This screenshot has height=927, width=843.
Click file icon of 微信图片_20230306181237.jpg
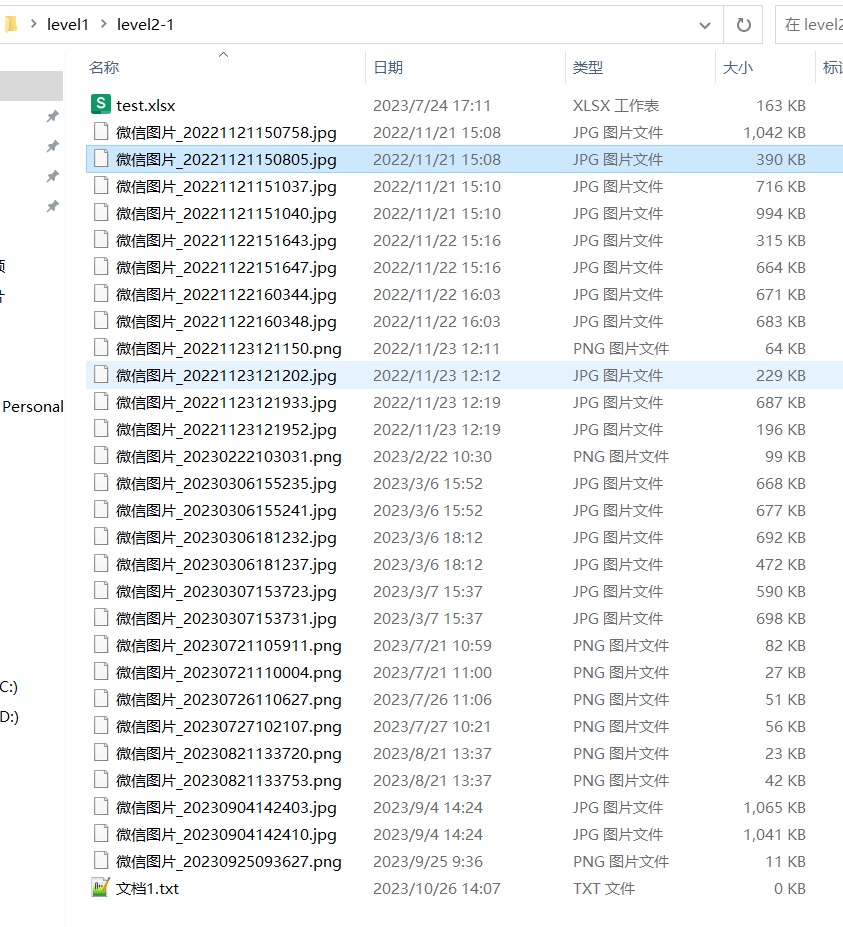[x=101, y=563]
